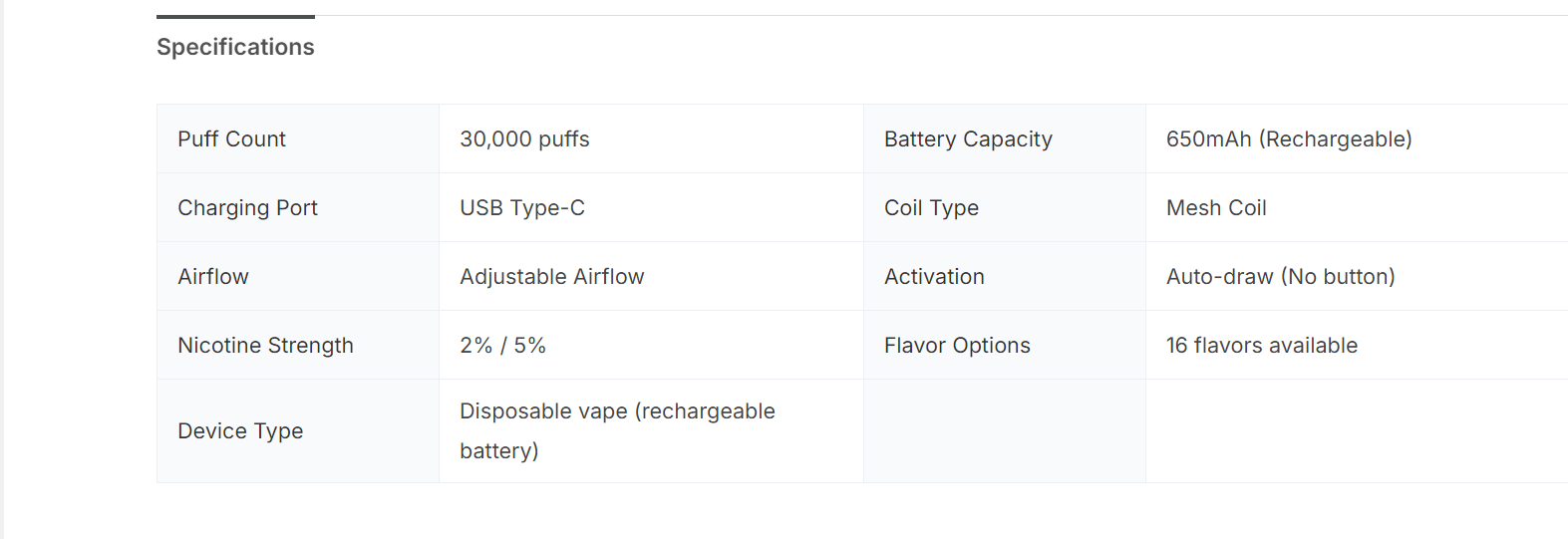The height and width of the screenshot is (539, 1568).
Task: Select the 2% / 5% value
Action: 502,346
